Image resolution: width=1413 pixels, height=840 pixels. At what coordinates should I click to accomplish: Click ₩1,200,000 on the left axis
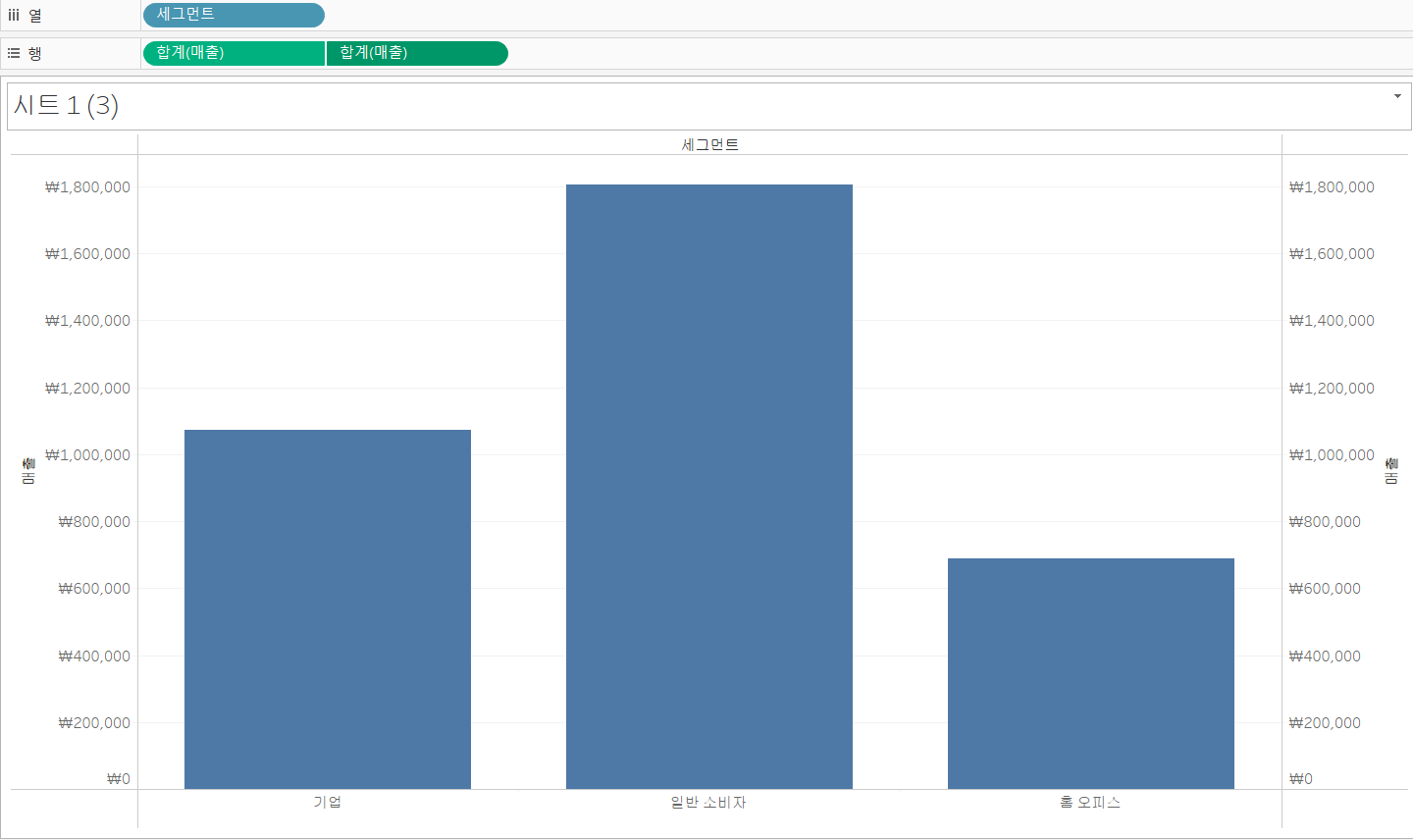coord(87,388)
